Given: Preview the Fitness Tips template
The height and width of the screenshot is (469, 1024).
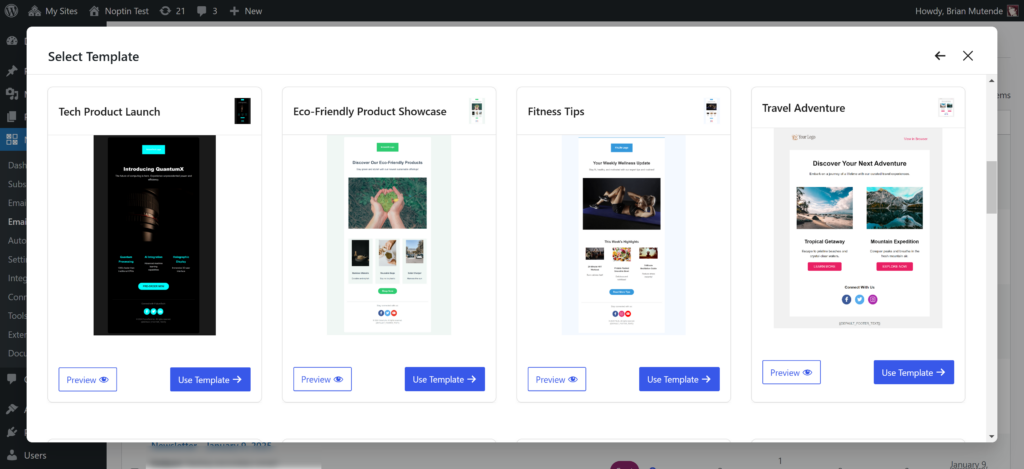Looking at the screenshot, I should click(x=556, y=380).
